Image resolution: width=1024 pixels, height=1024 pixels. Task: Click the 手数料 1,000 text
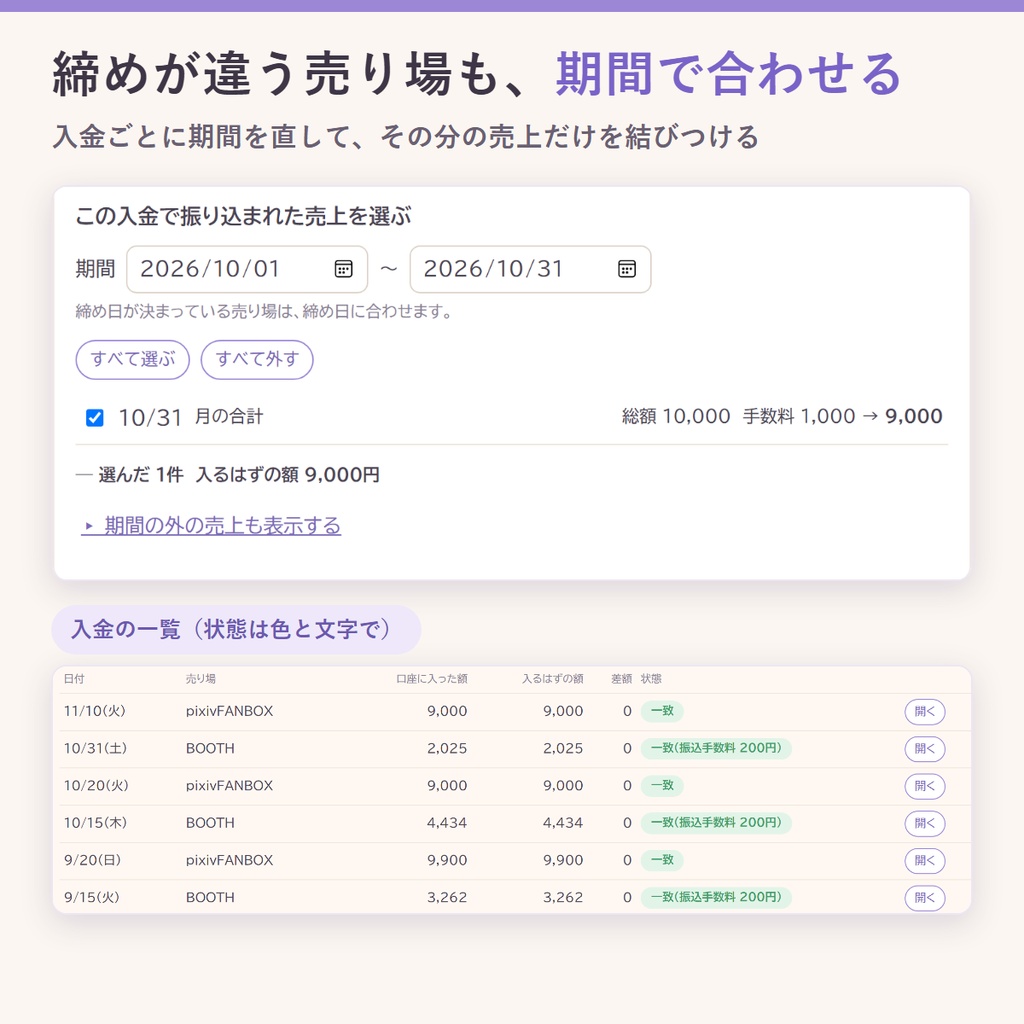click(799, 416)
